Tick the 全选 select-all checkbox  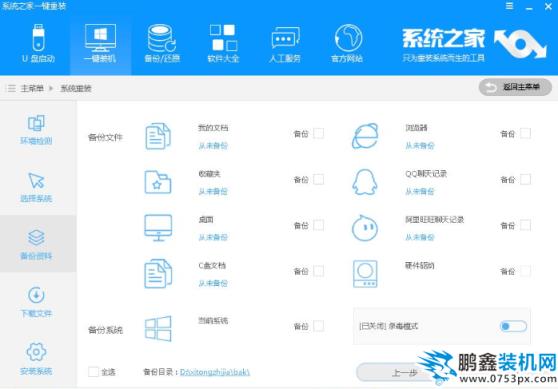[x=93, y=372]
